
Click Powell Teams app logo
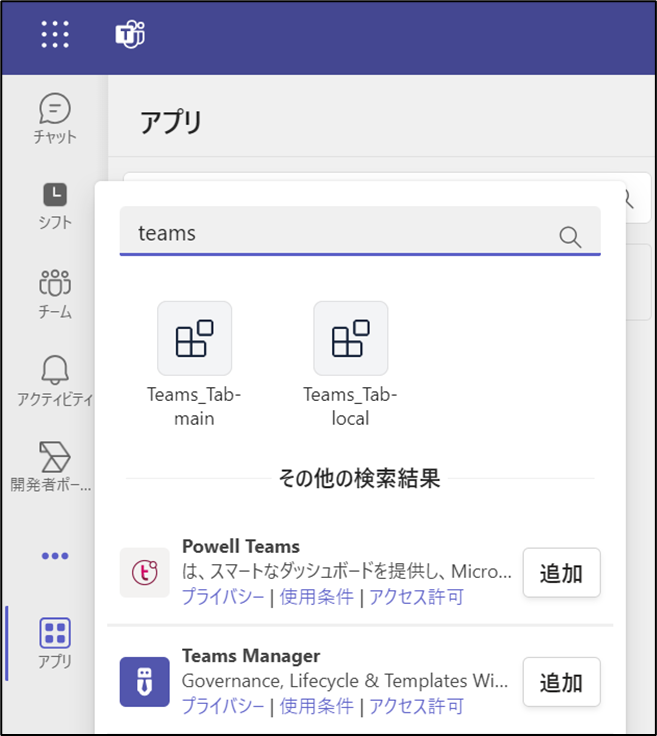(x=145, y=572)
